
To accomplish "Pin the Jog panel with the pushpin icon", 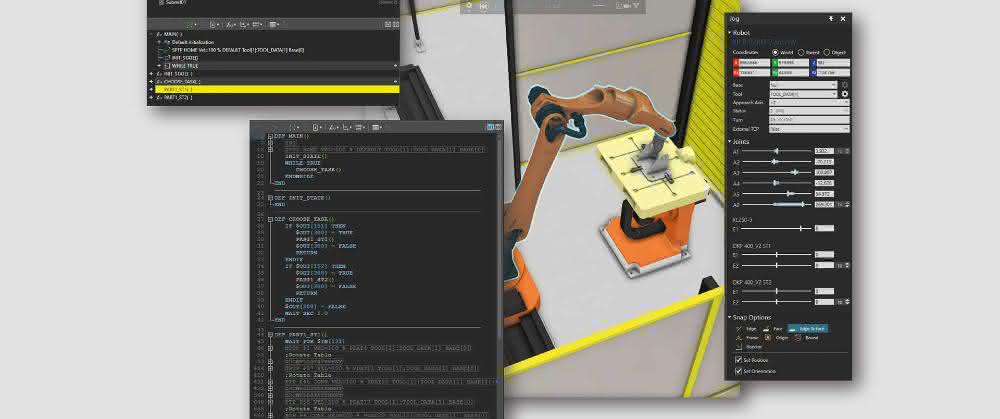I will (x=831, y=19).
